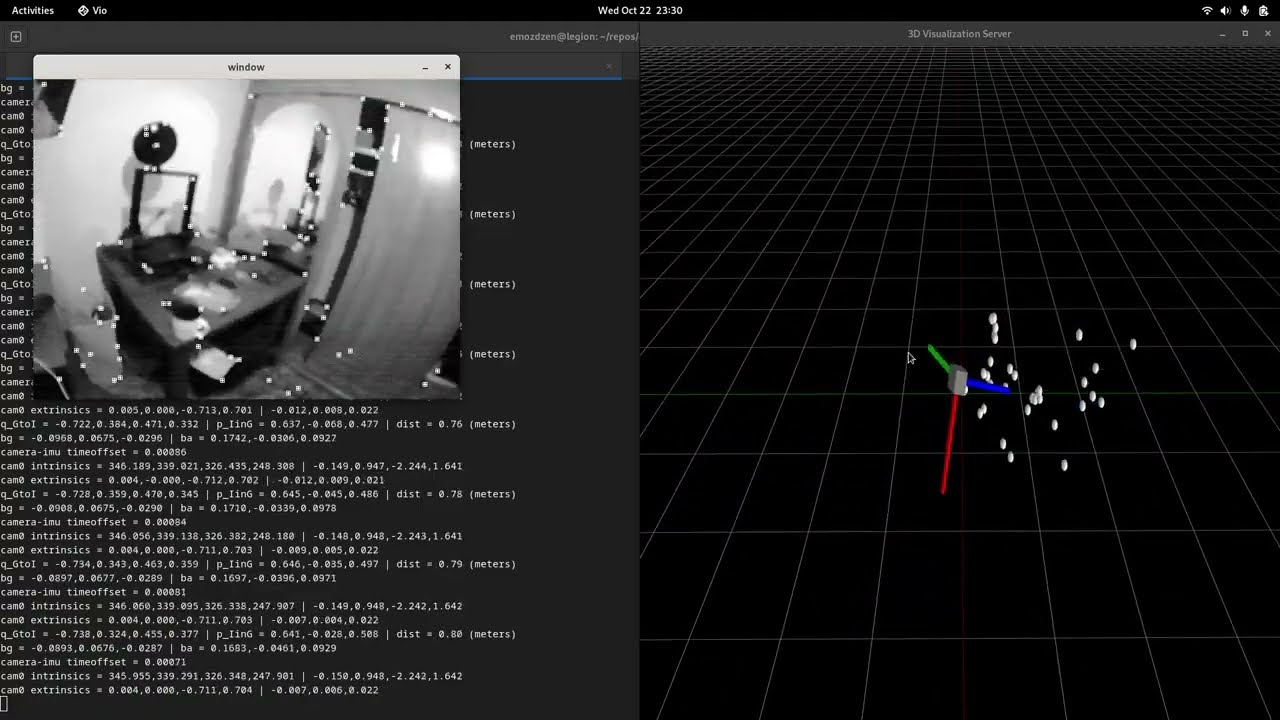The height and width of the screenshot is (720, 1280).
Task: Close the 'window' camera view
Action: point(447,67)
